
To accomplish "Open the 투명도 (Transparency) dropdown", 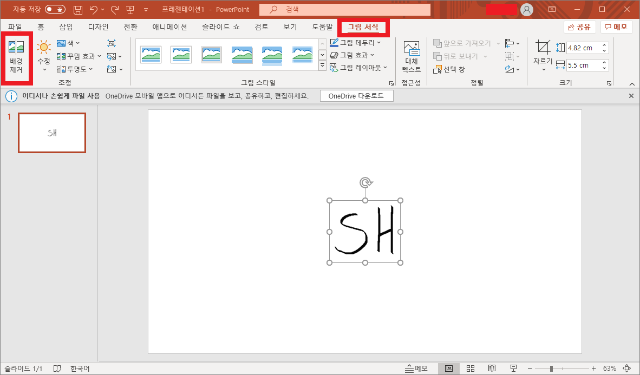I will pos(75,69).
